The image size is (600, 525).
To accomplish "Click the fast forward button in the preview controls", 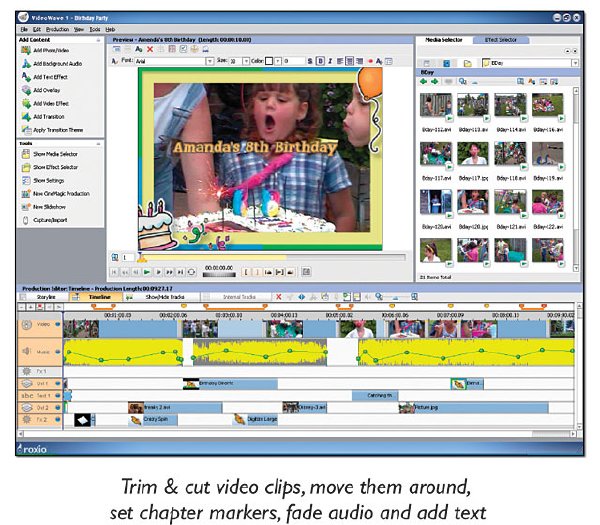I will point(169,272).
